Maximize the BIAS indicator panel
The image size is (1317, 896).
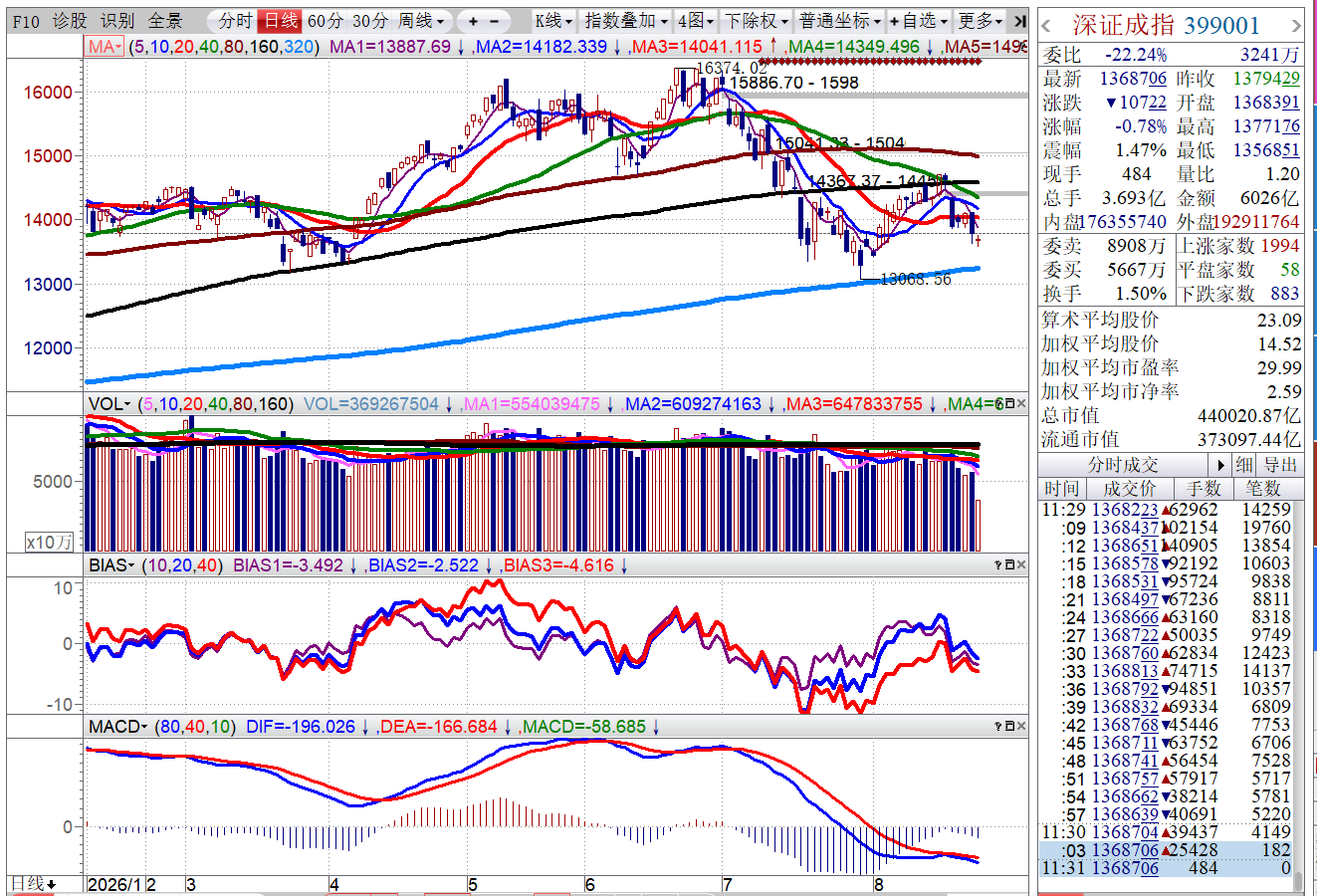point(1008,565)
